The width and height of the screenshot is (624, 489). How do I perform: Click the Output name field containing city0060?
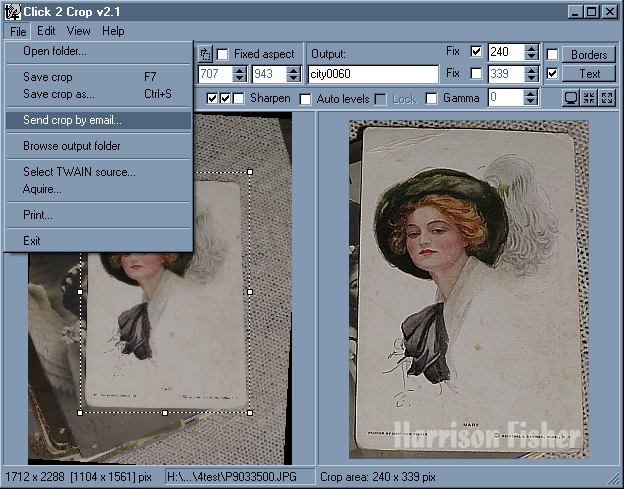(x=373, y=74)
